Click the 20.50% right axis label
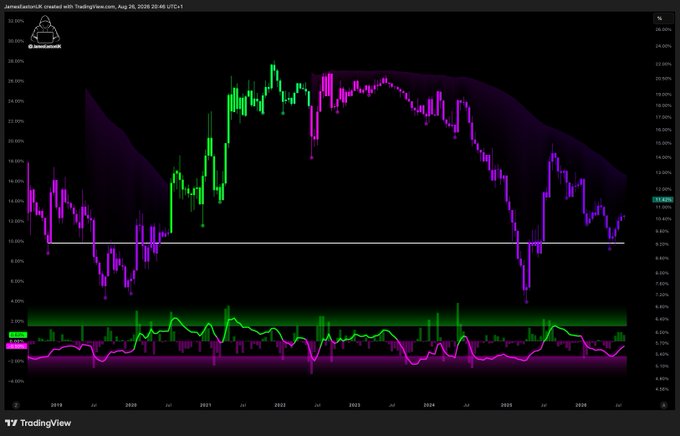The image size is (680, 436). click(x=664, y=79)
